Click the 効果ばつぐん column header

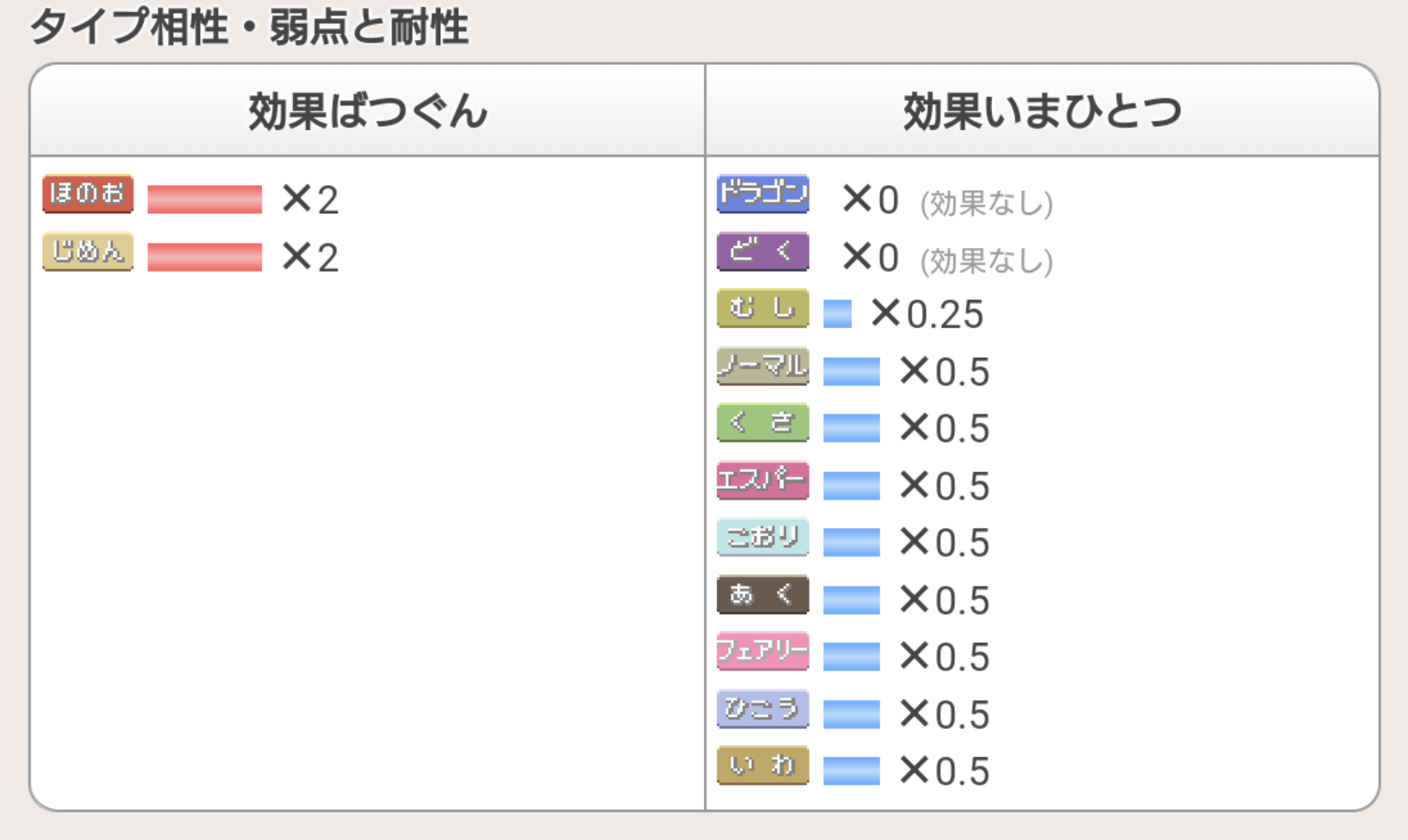click(367, 111)
